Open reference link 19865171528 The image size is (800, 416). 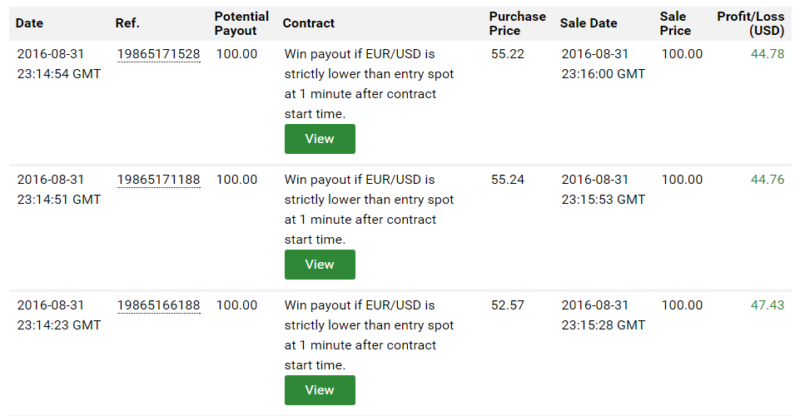159,54
